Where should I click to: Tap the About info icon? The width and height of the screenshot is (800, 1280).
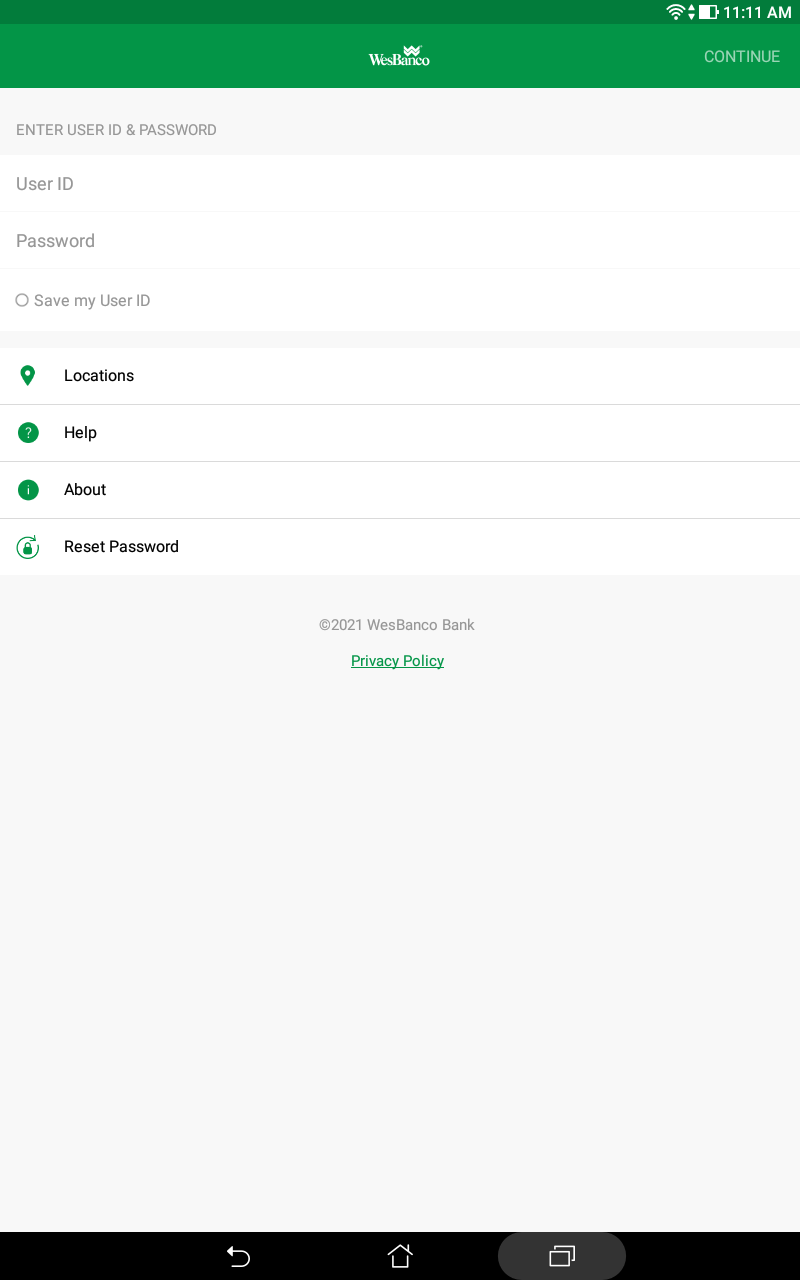pos(28,490)
